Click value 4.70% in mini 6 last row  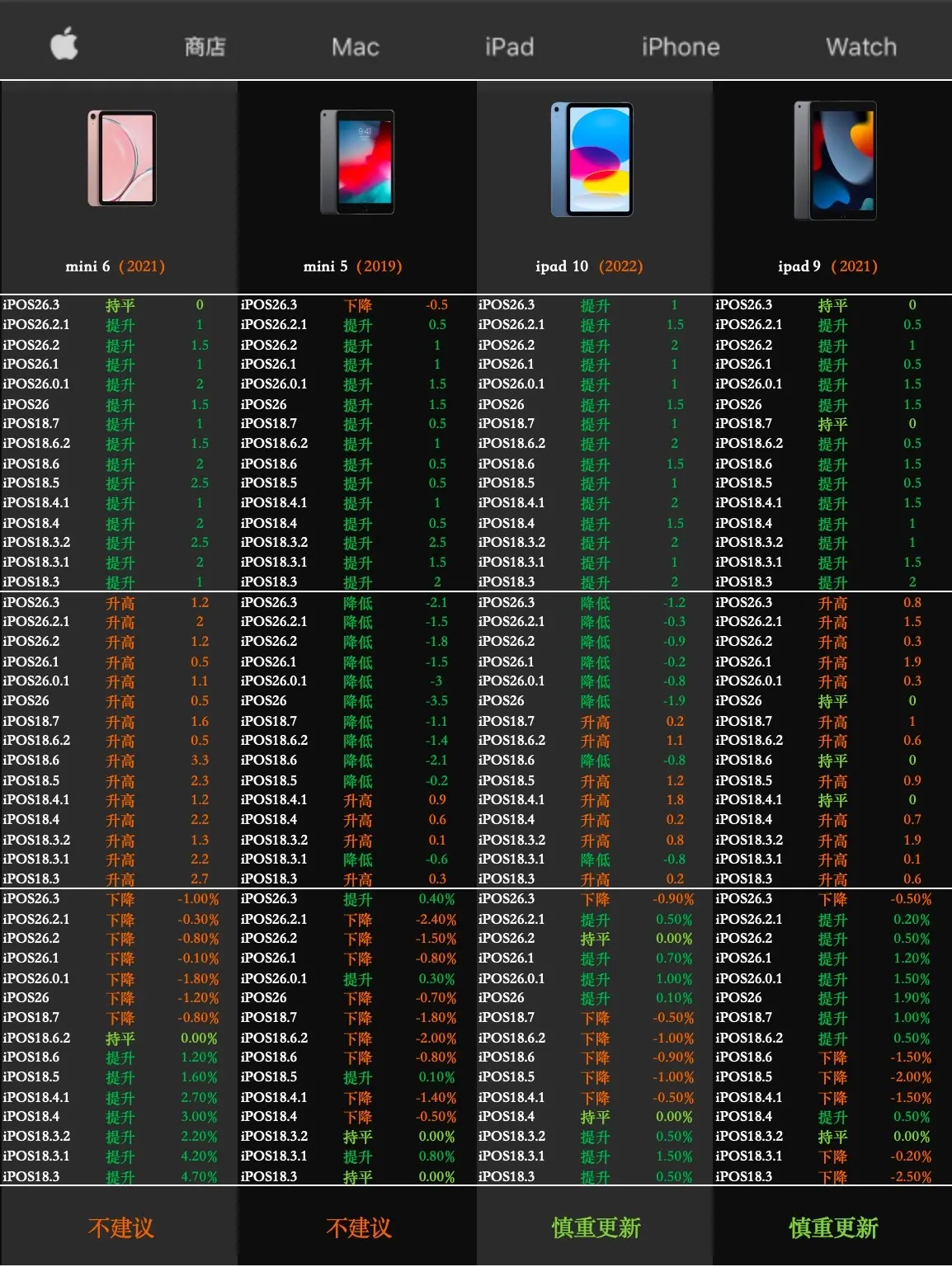coord(200,1177)
